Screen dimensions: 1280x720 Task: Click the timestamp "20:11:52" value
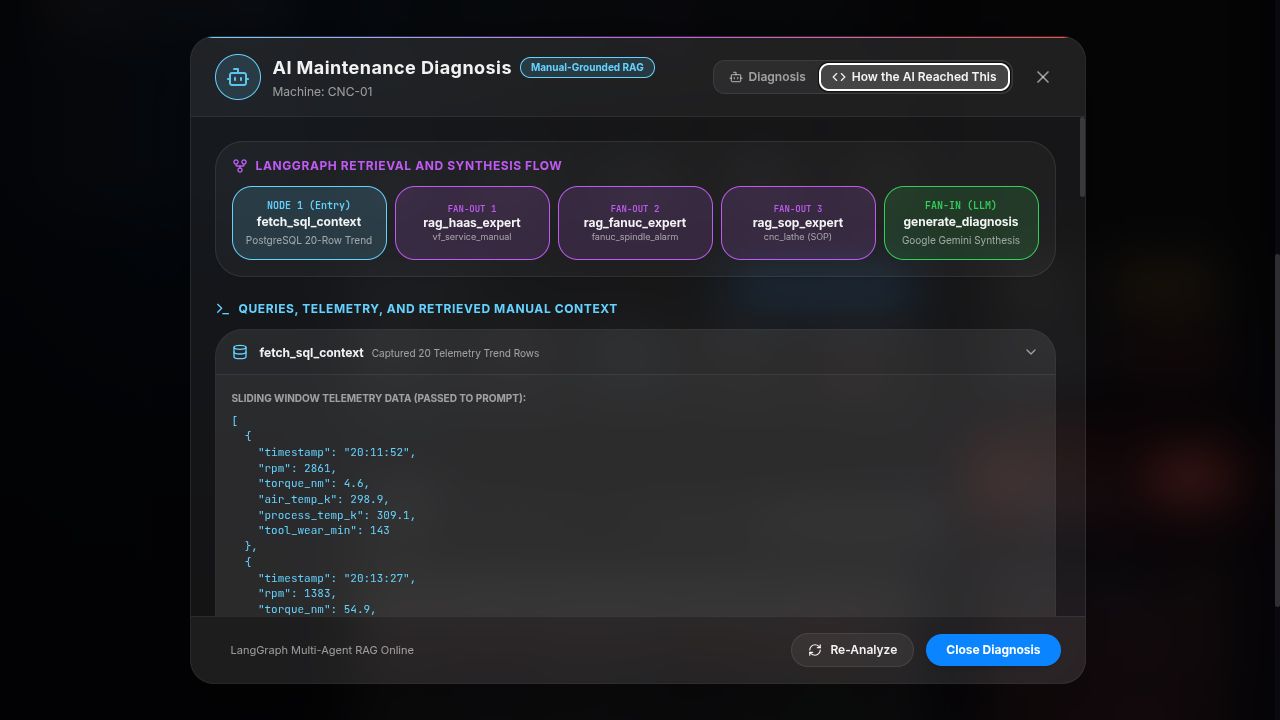pyautogui.click(x=376, y=452)
